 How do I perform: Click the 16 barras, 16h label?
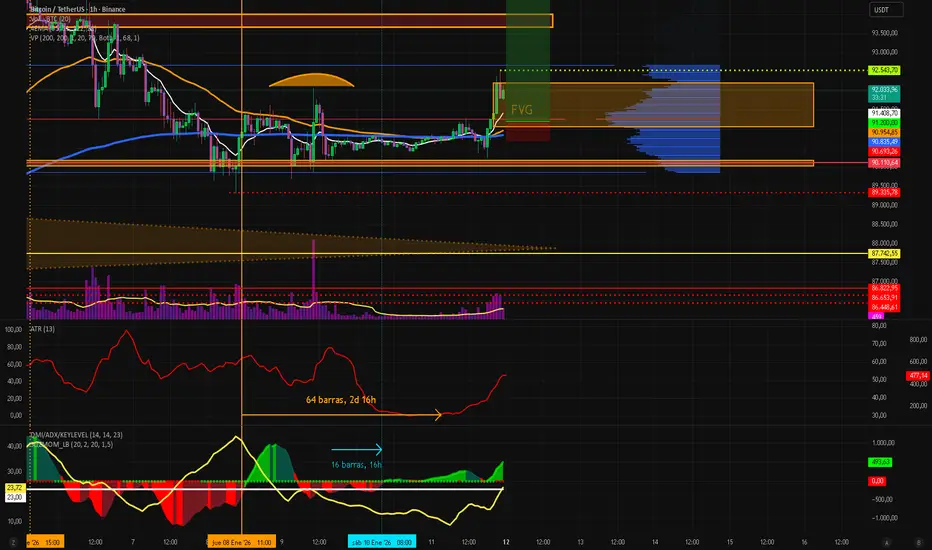point(356,464)
